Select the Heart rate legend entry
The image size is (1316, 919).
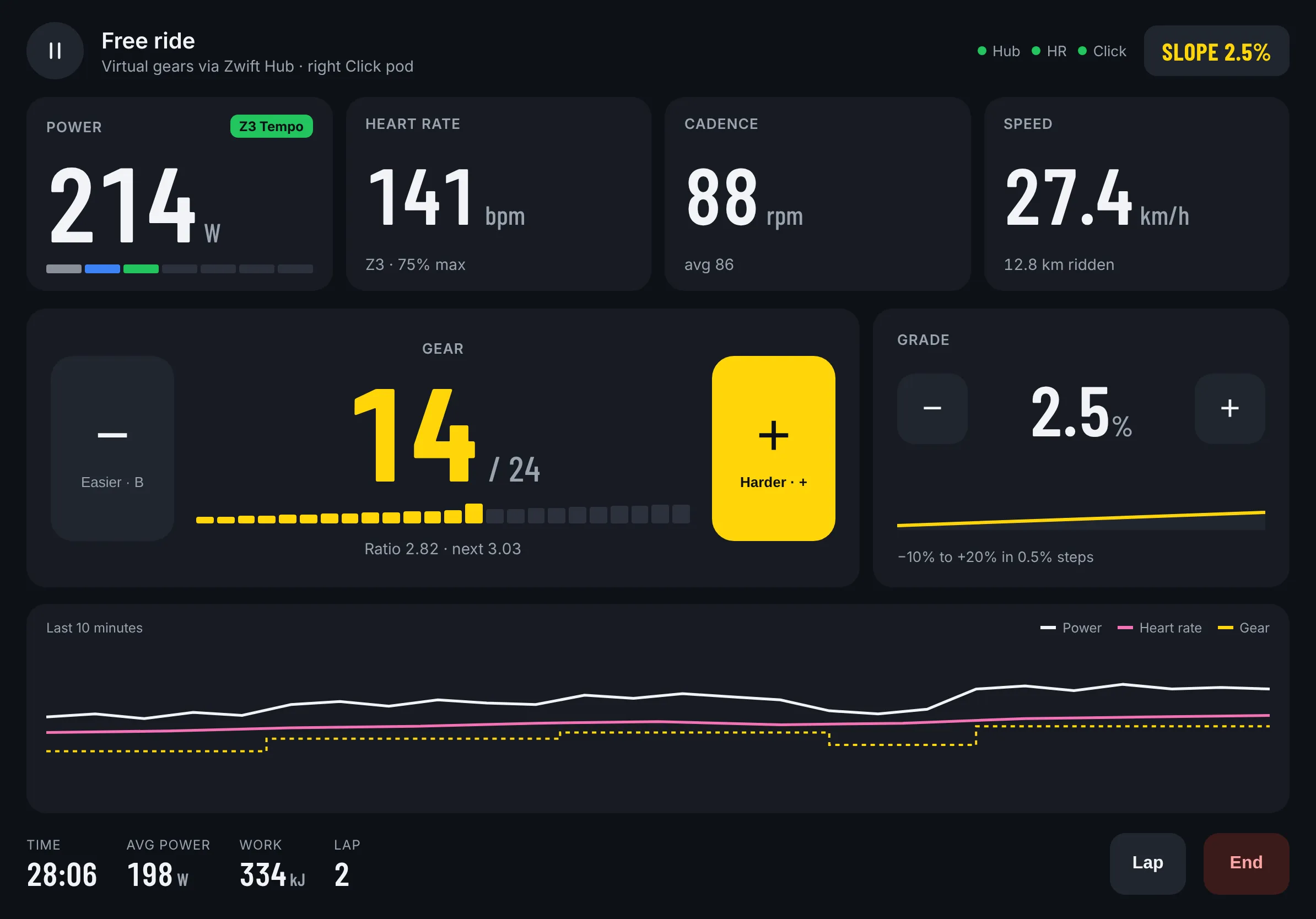pos(1159,628)
